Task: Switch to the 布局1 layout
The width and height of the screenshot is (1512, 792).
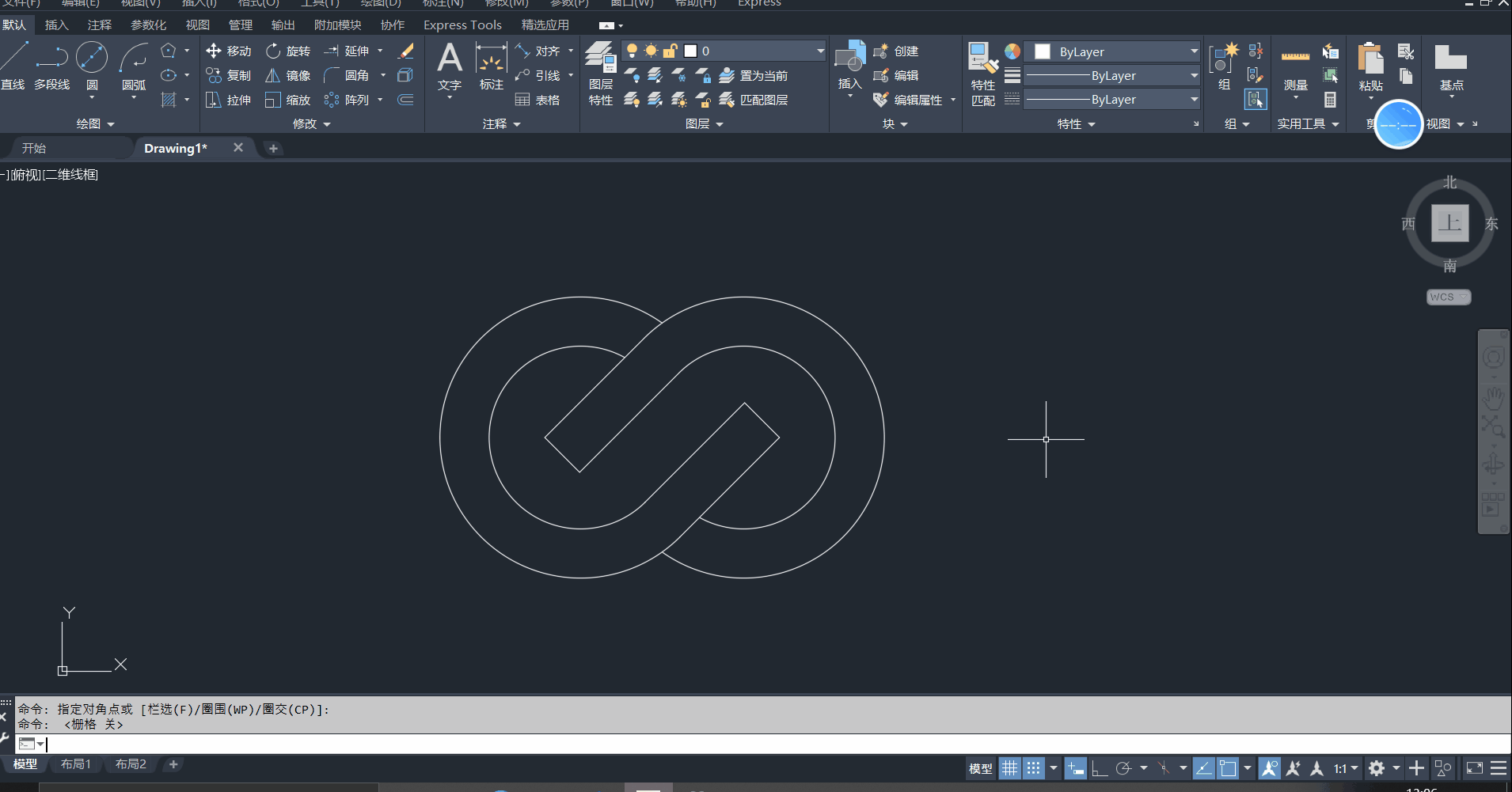Action: coord(76,764)
